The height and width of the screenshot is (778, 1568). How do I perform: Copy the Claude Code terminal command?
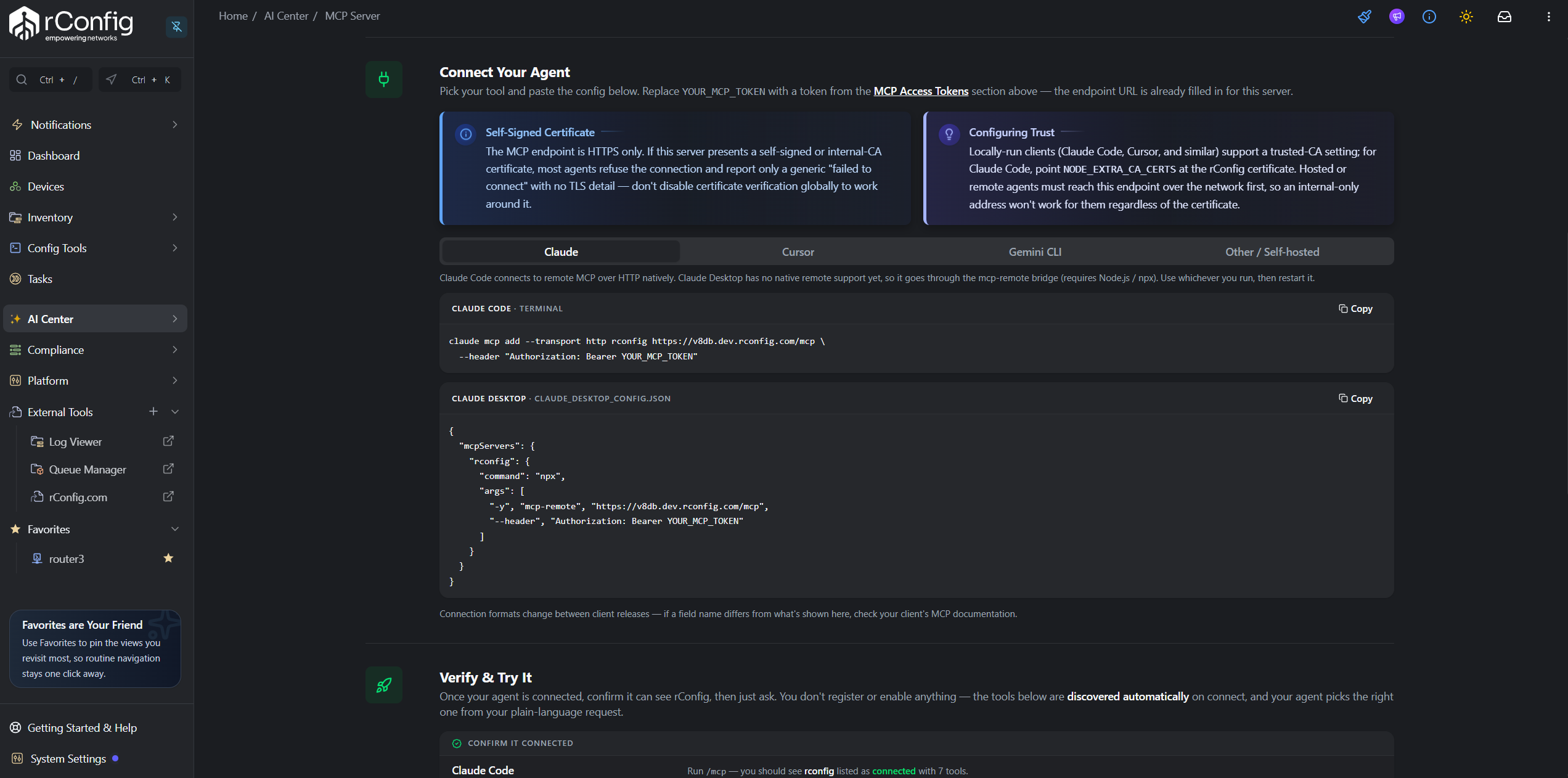pos(1355,308)
